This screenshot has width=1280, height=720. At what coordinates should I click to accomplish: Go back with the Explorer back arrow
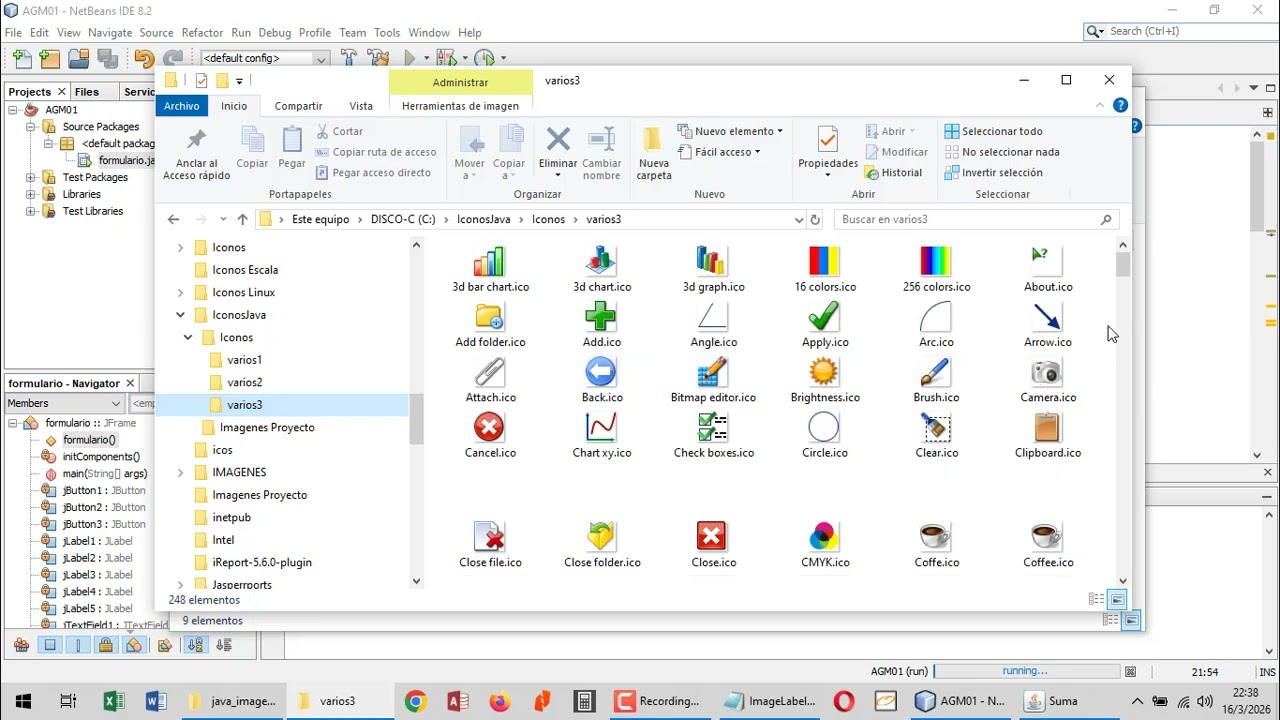173,219
